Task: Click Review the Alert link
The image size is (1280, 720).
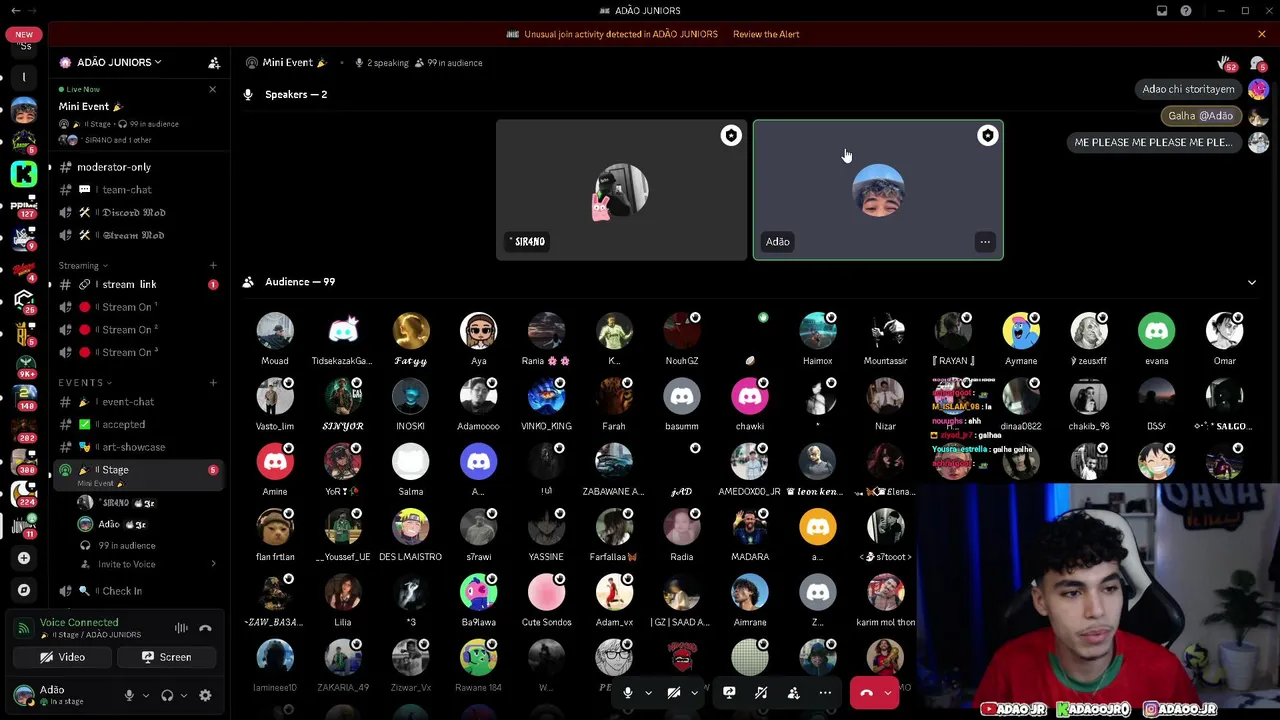Action: 766,34
